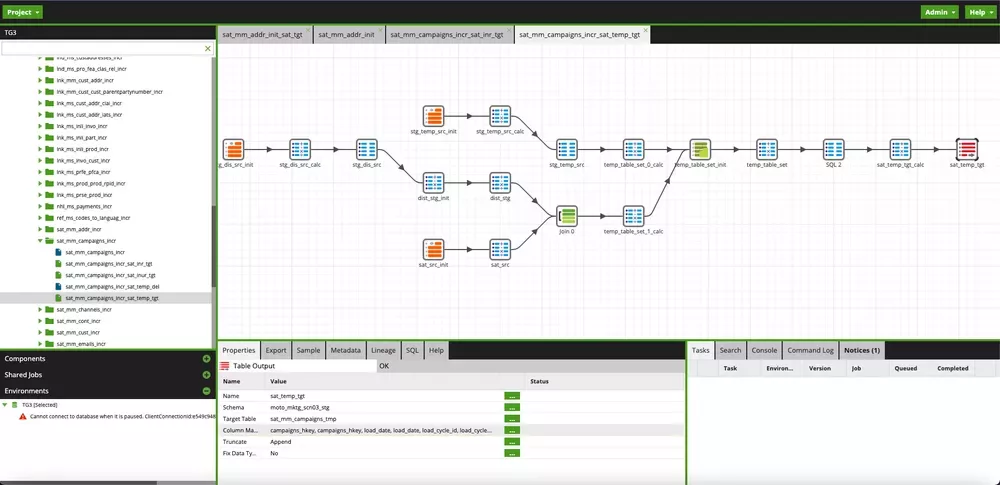Select the Join 0 component node
Viewport: 1000px width, 485px height.
coord(566,216)
